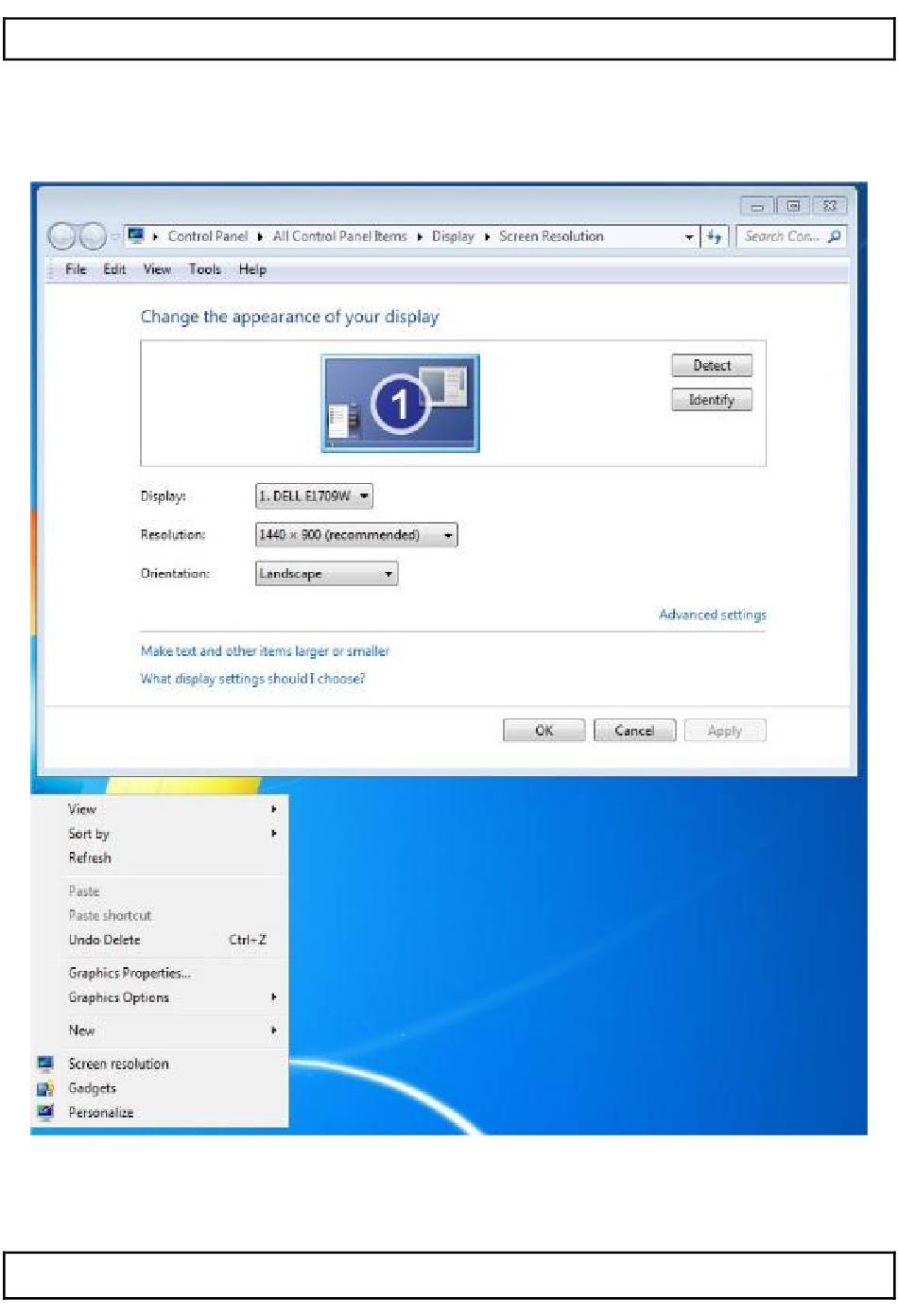Image resolution: width=898 pixels, height=1316 pixels.
Task: Click the Forward navigation arrow
Action: 92,236
